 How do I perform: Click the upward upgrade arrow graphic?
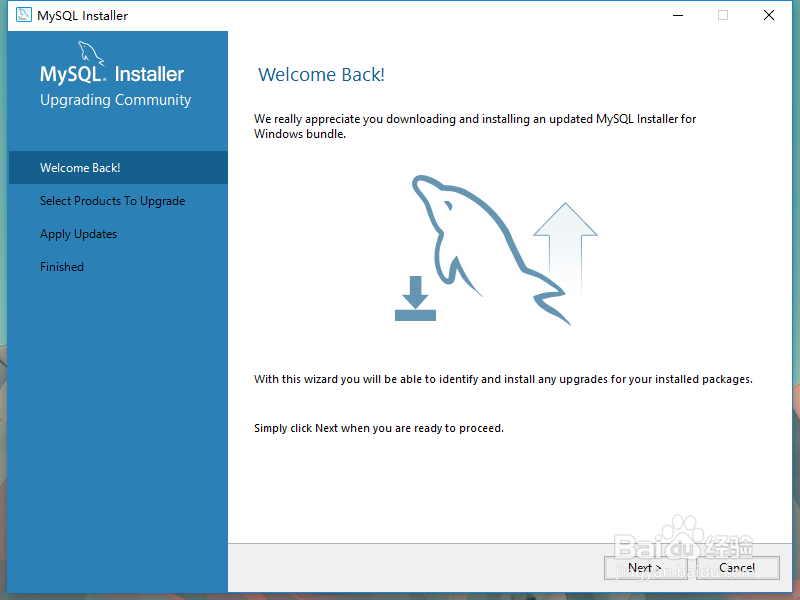565,247
